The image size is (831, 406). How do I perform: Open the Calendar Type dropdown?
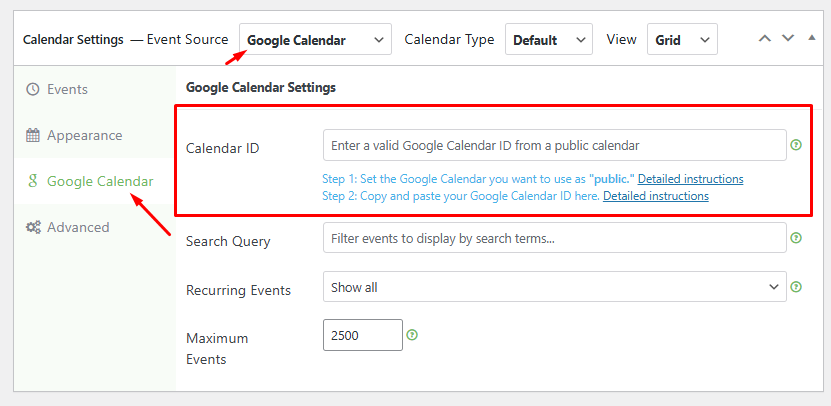pos(549,39)
